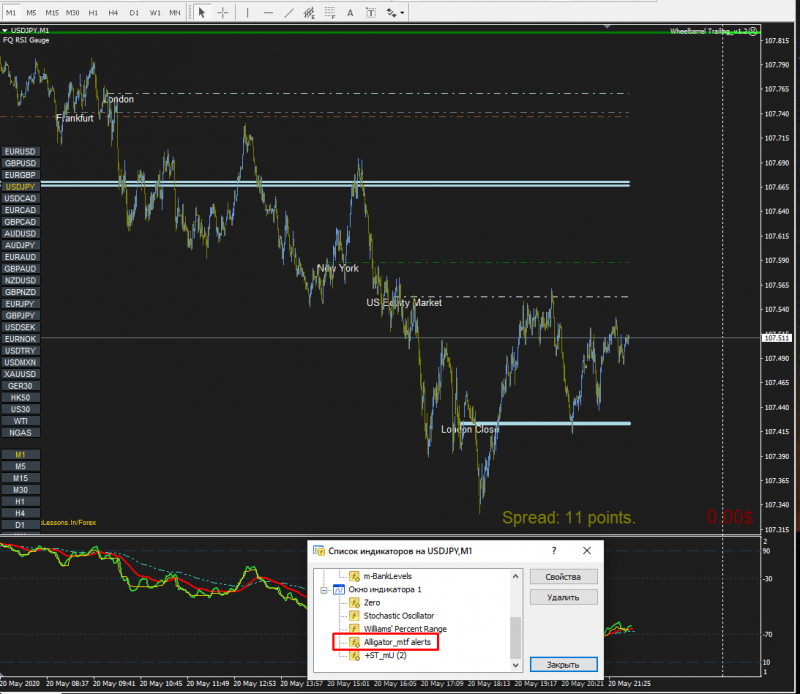This screenshot has height=694, width=800.
Task: Switch to M5 timeframe in toolbar
Action: pyautogui.click(x=31, y=13)
